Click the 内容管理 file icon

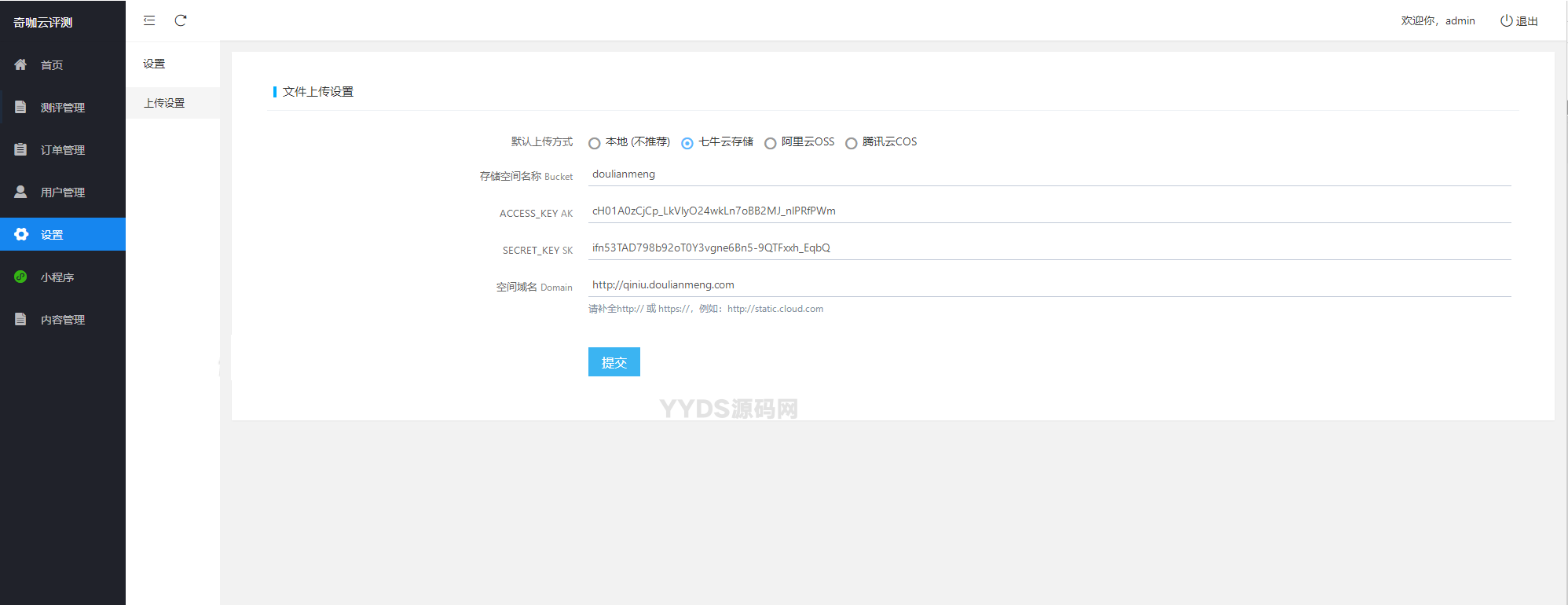(x=20, y=319)
